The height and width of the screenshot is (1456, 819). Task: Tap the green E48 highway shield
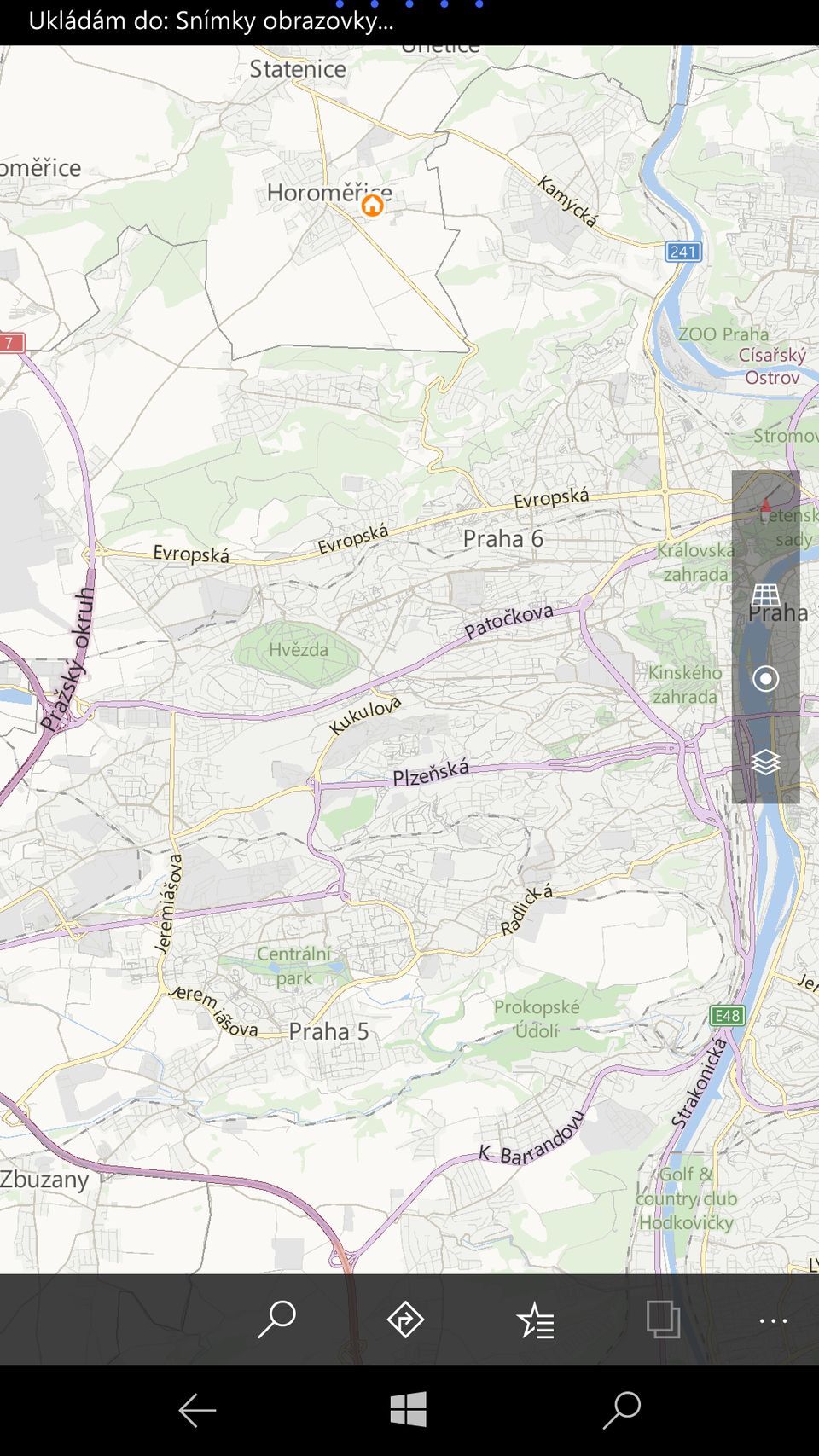[x=728, y=1015]
